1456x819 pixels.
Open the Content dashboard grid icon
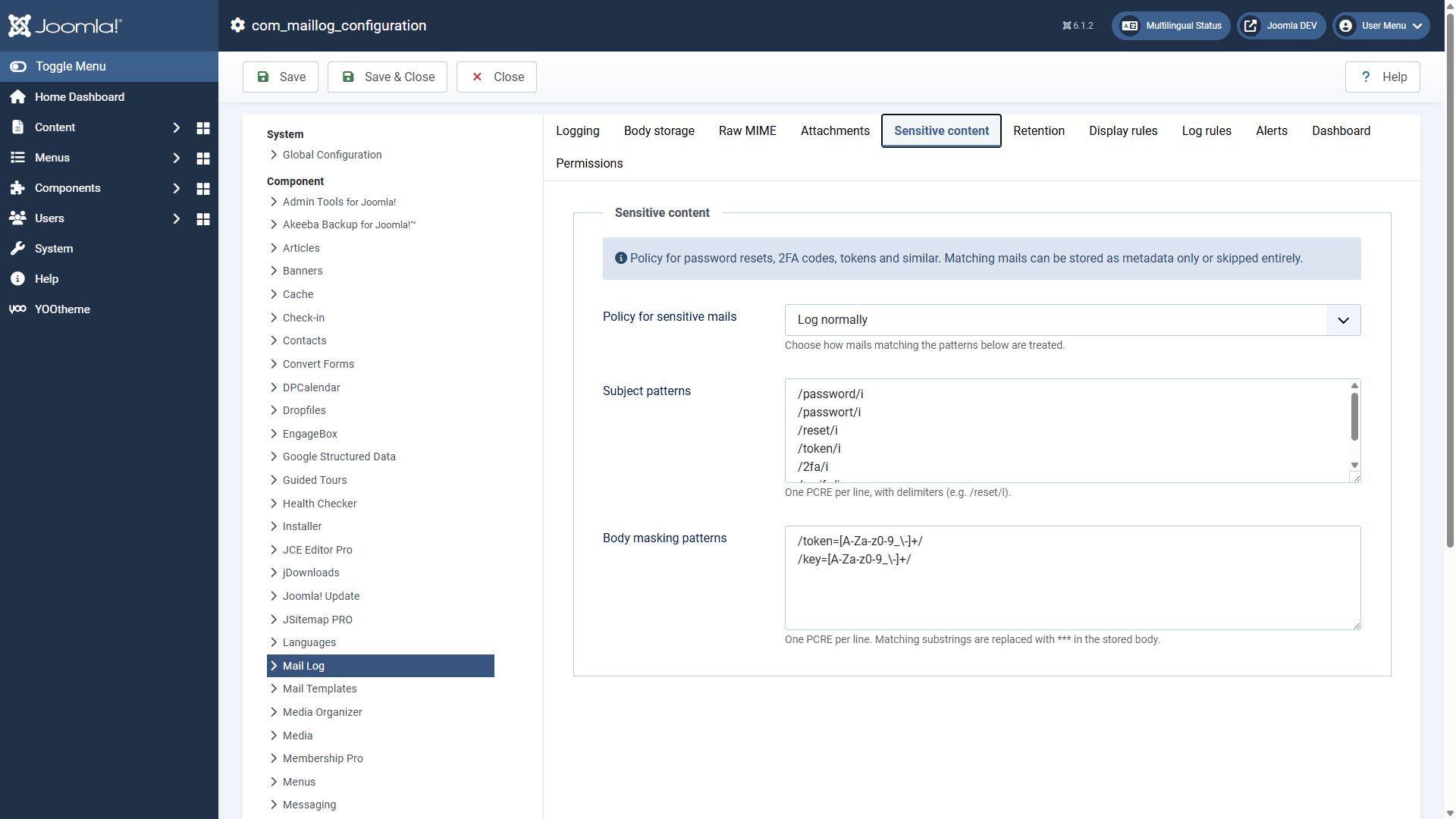(x=203, y=127)
